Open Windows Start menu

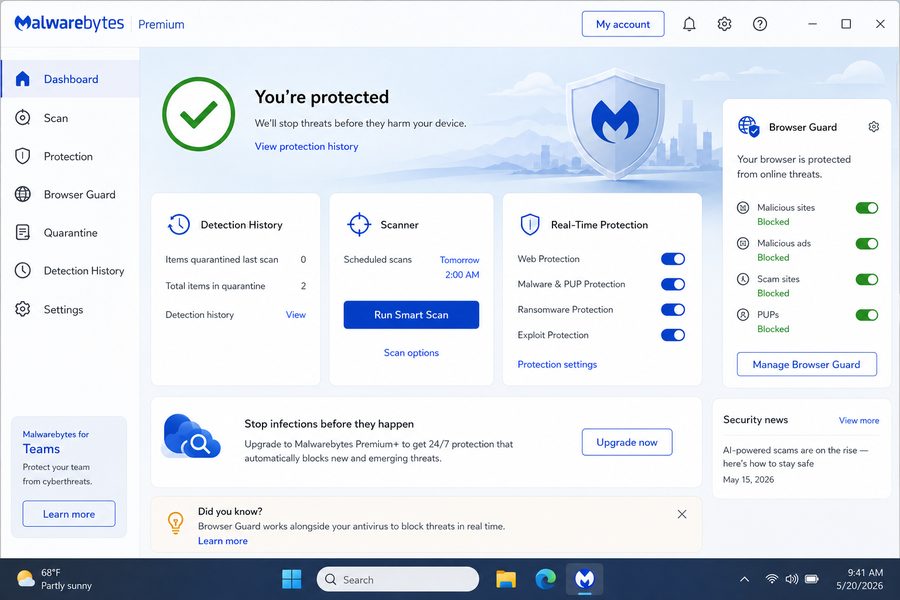coord(292,579)
